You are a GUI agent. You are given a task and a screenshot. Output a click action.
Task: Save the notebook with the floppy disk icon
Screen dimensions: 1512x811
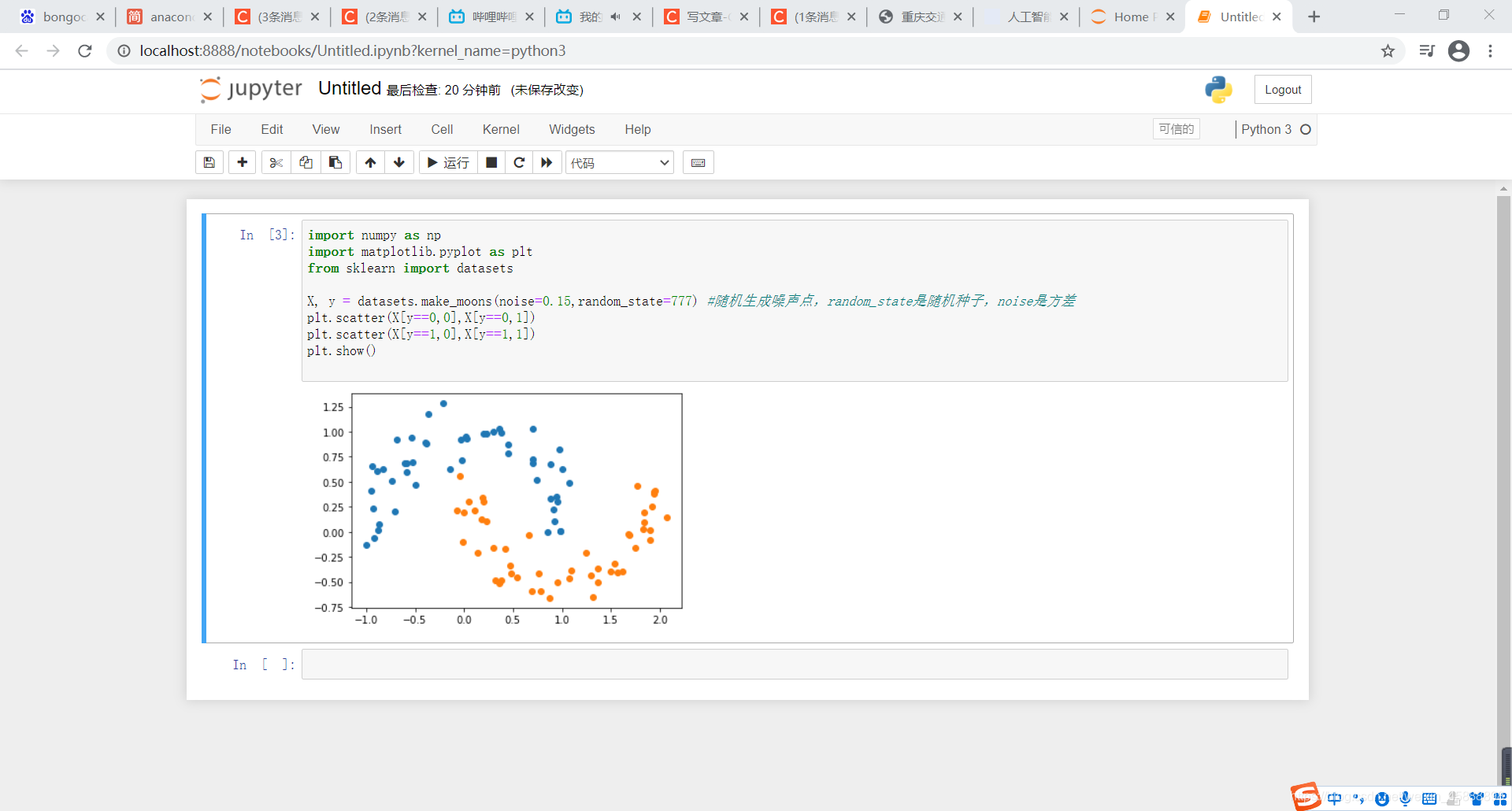(209, 162)
